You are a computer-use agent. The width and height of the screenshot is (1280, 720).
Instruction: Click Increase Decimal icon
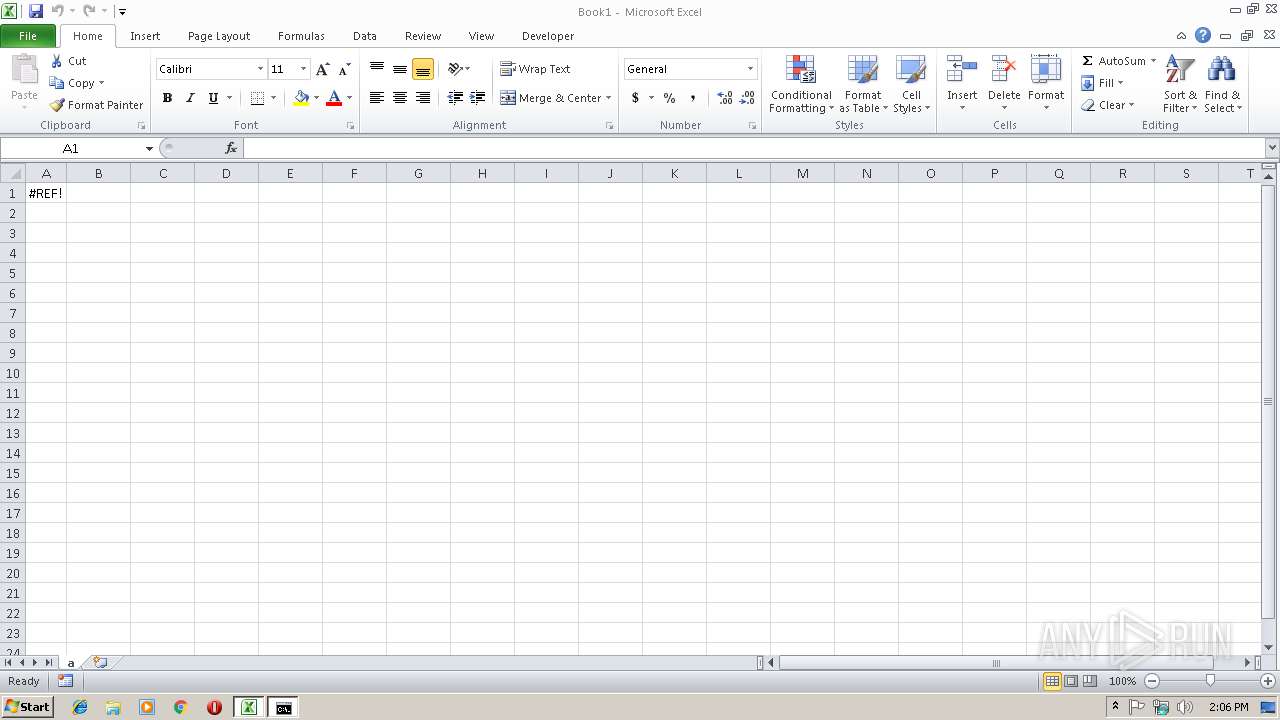tap(725, 98)
